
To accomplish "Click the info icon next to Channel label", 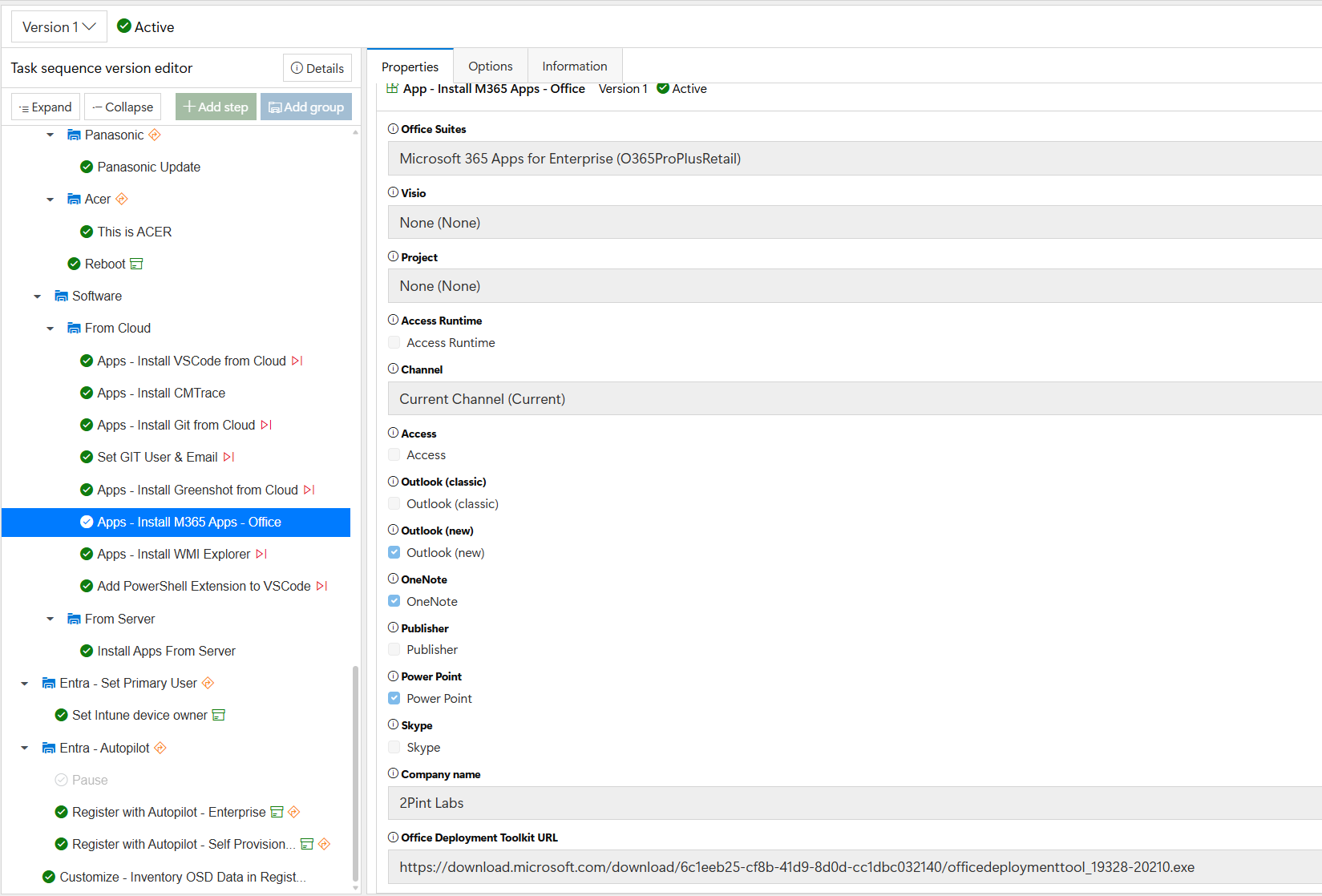I will pyautogui.click(x=393, y=369).
